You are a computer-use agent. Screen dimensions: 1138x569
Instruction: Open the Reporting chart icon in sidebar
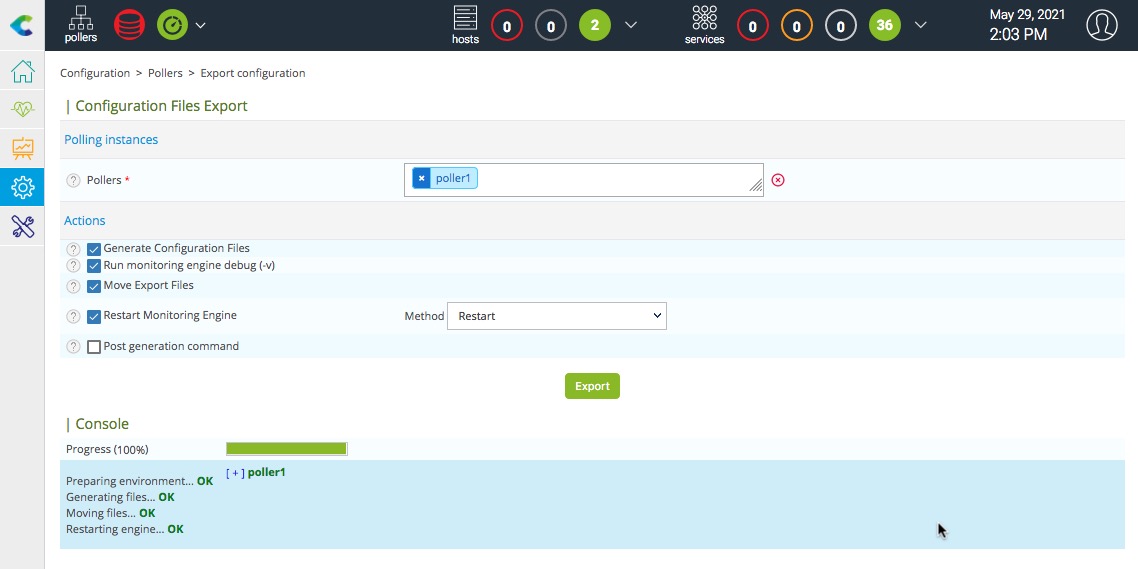[22, 148]
